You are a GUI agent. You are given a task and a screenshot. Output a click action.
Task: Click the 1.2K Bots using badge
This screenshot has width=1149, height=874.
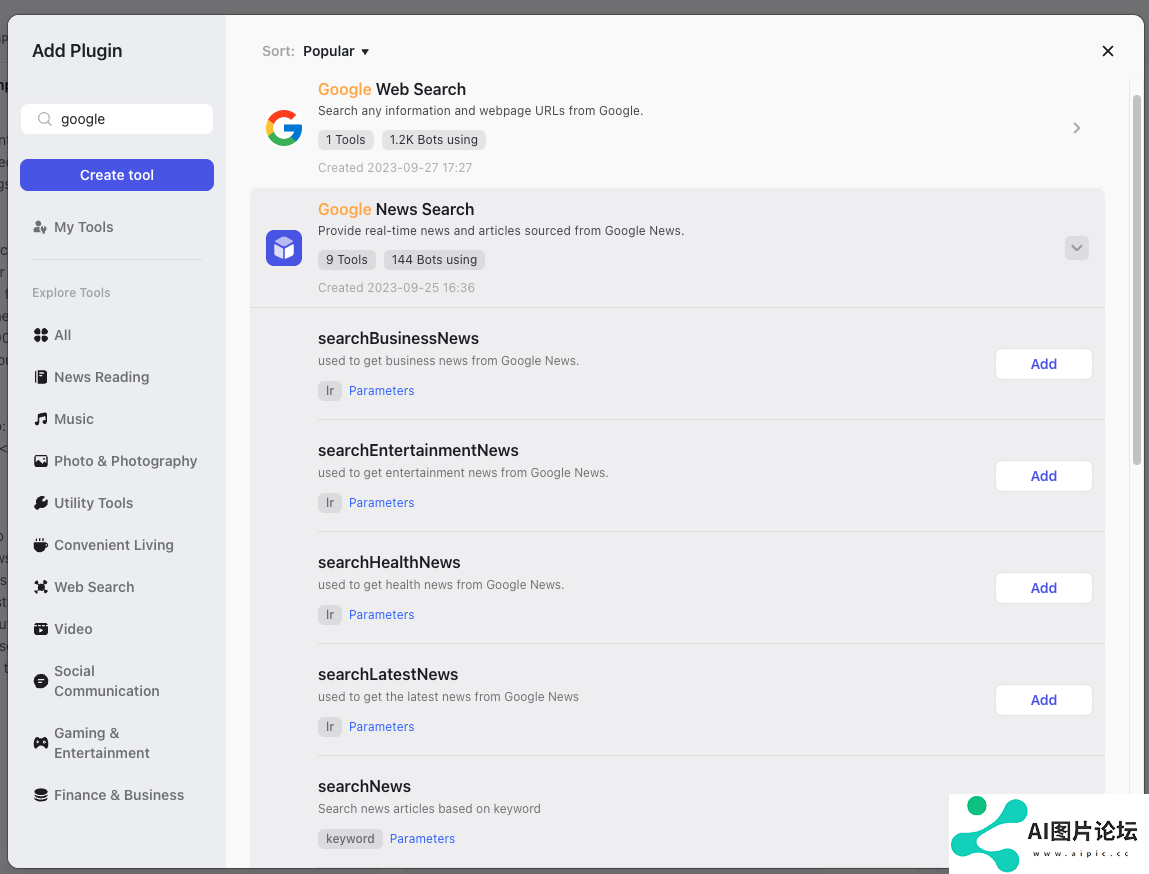click(434, 140)
